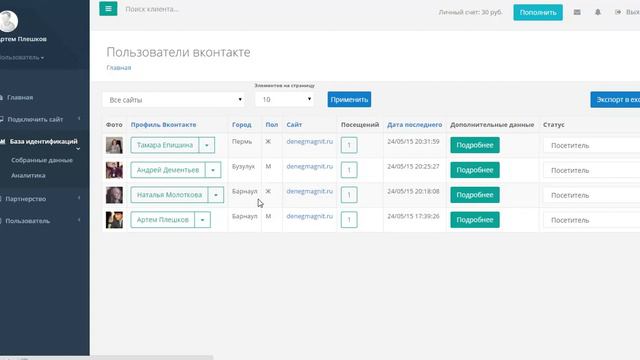Click the Экспорт в excel button
640x360 pixels.
click(615, 100)
